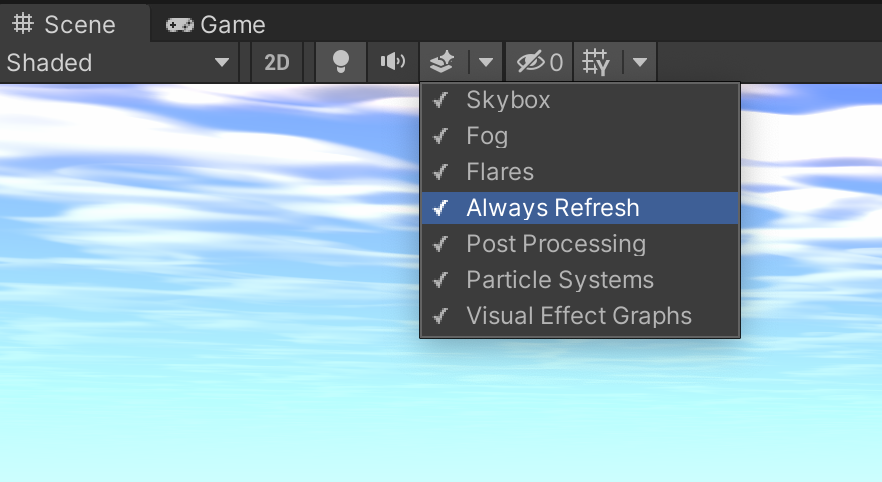The image size is (882, 482).
Task: Toggle Particle Systems option
Action: (560, 280)
